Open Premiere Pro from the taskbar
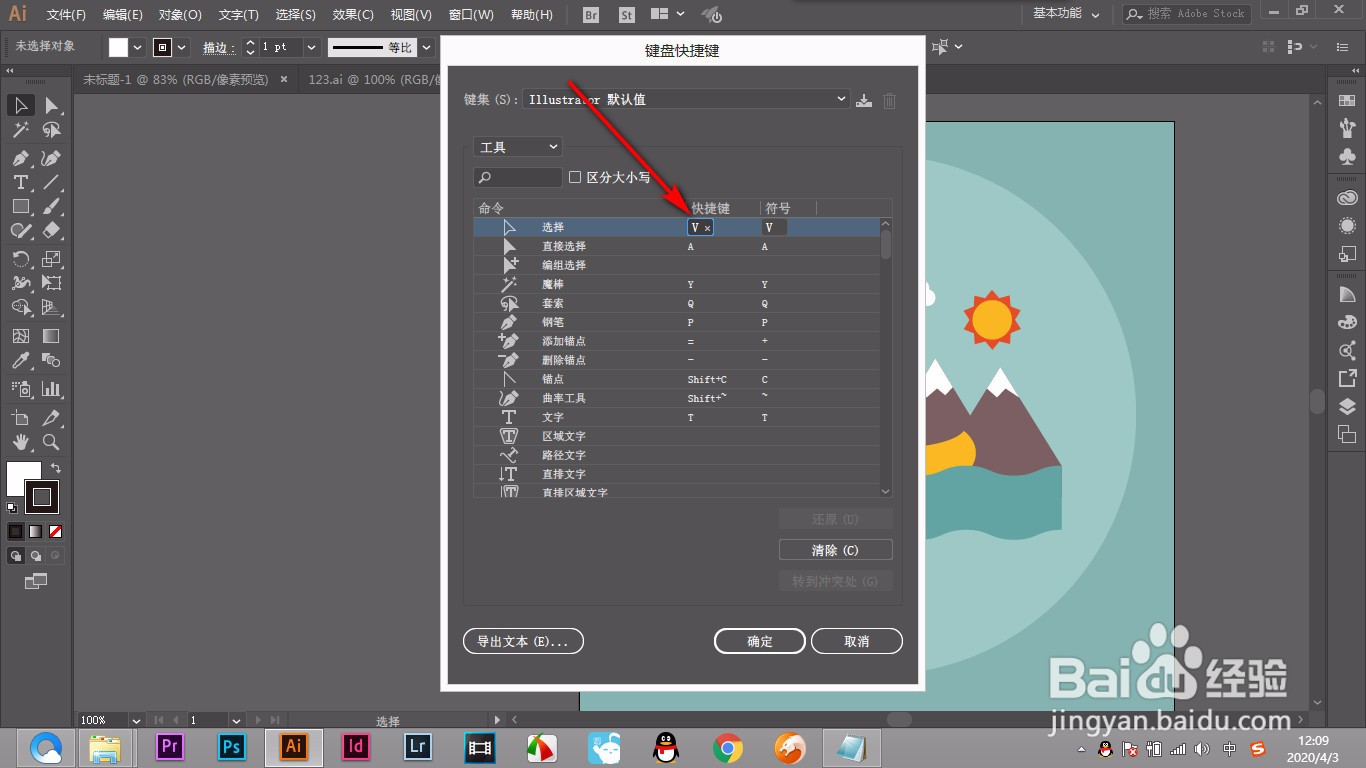1366x768 pixels. pos(170,746)
